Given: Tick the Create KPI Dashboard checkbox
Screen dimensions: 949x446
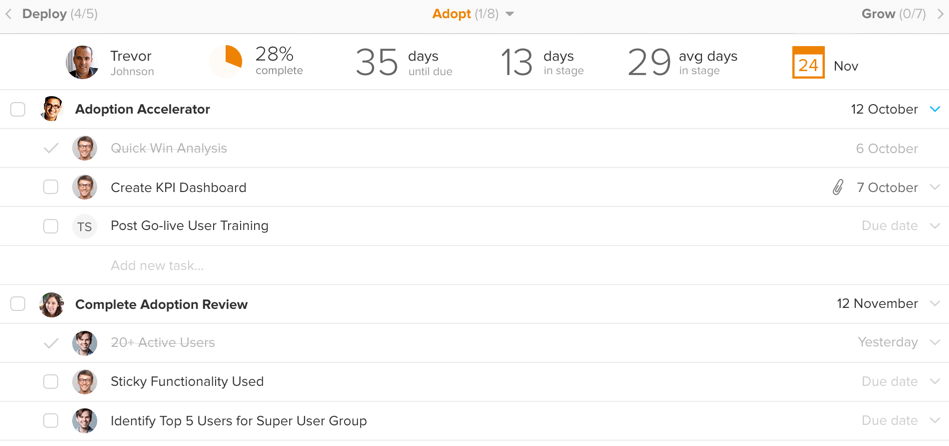Looking at the screenshot, I should pyautogui.click(x=51, y=187).
